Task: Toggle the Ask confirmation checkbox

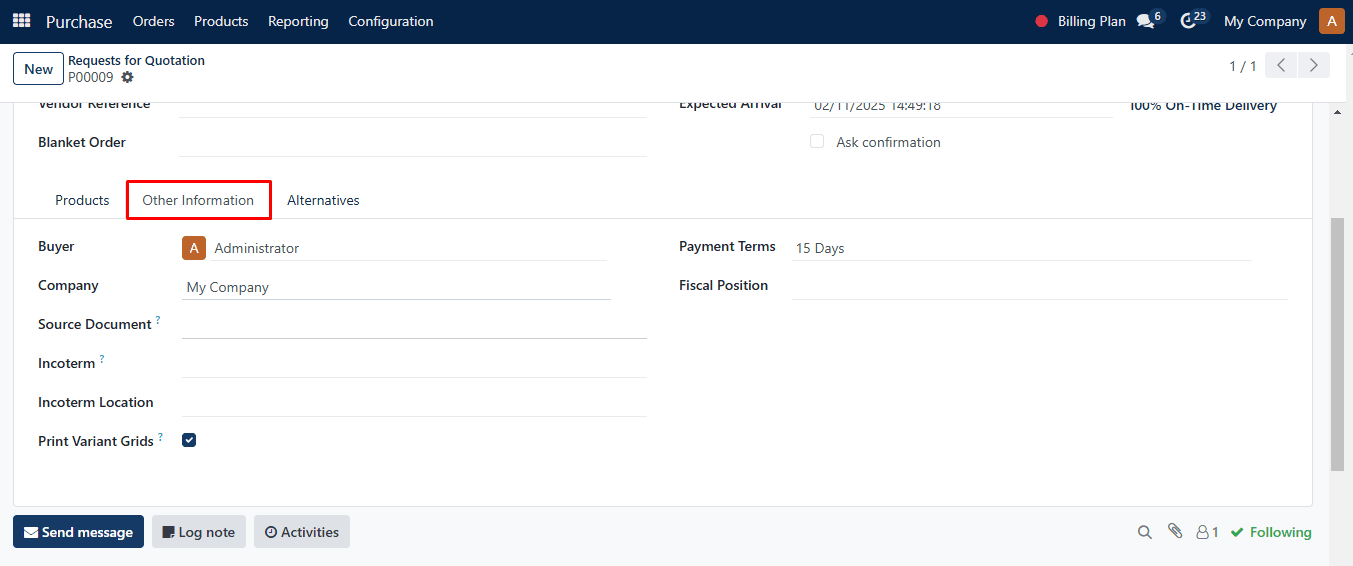Action: point(817,142)
